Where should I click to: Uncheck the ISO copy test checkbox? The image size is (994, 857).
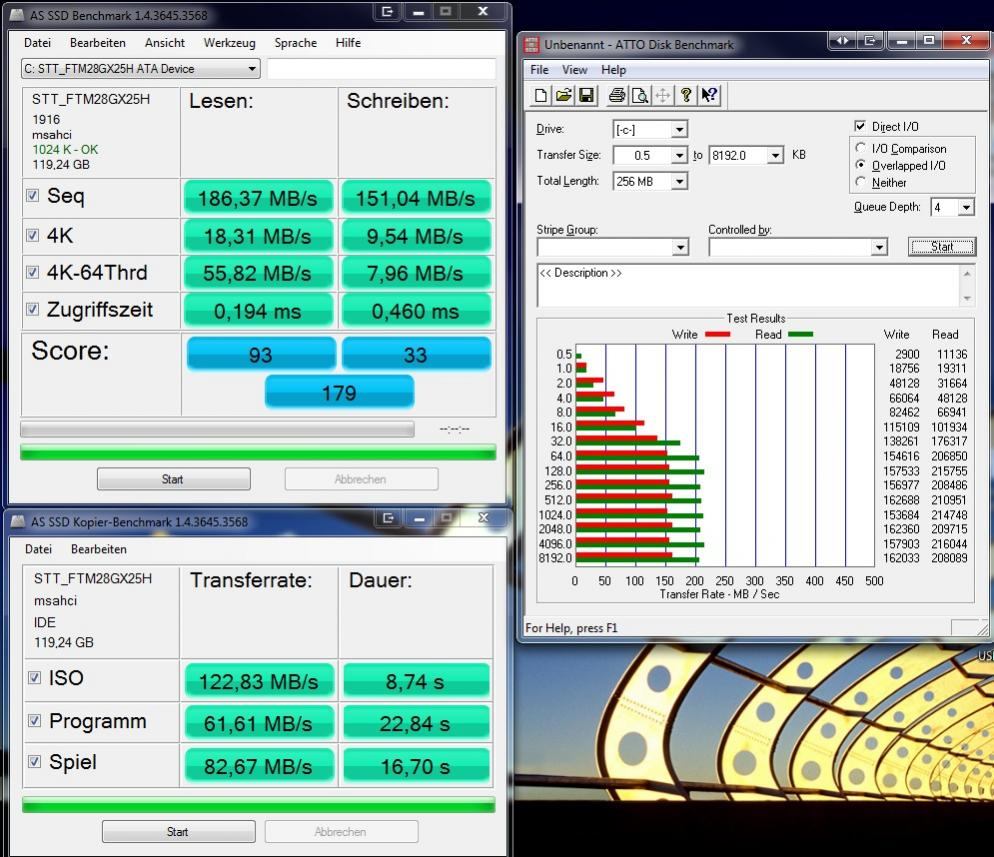(35, 678)
